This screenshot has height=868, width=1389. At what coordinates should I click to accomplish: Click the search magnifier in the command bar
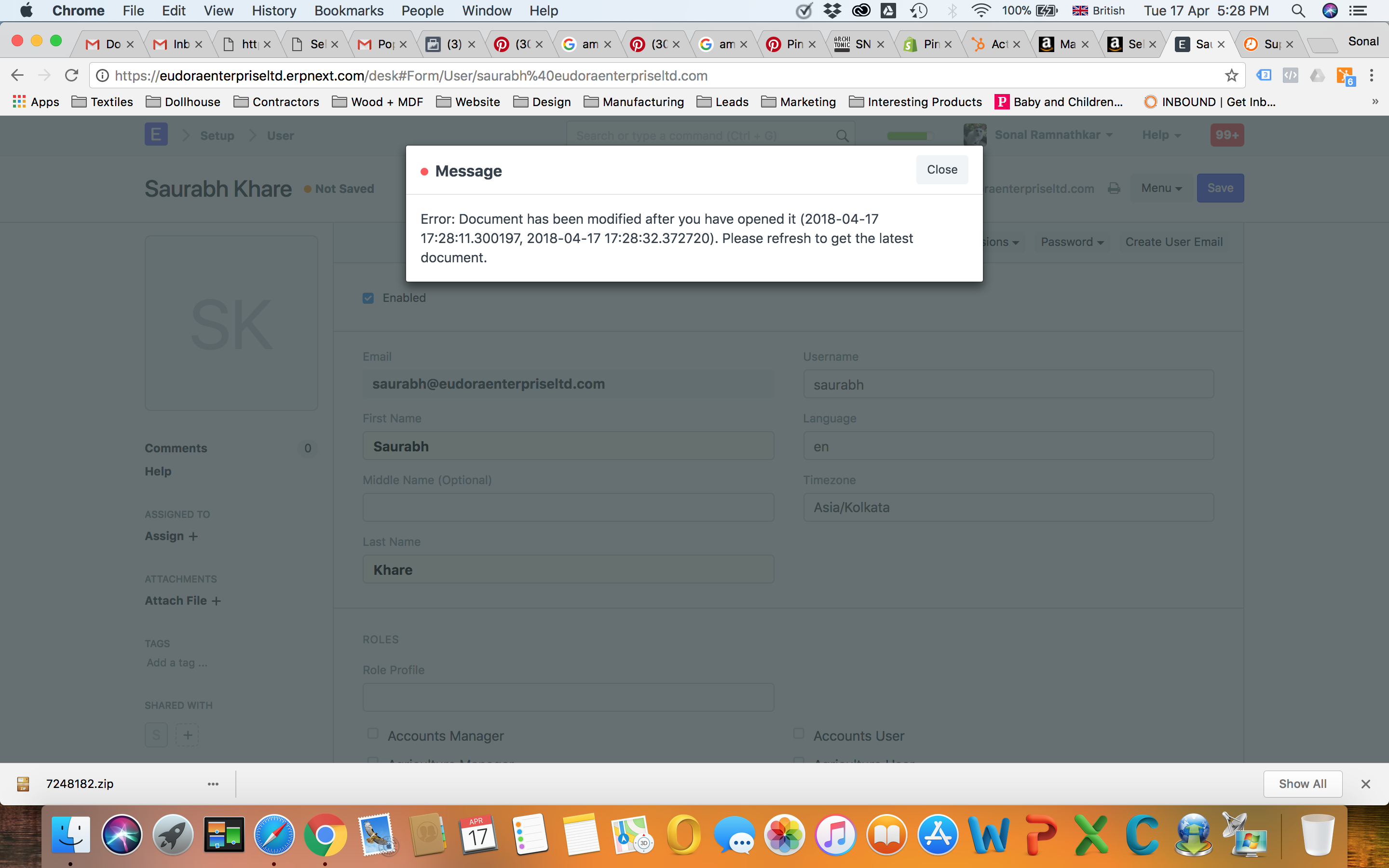coord(842,136)
